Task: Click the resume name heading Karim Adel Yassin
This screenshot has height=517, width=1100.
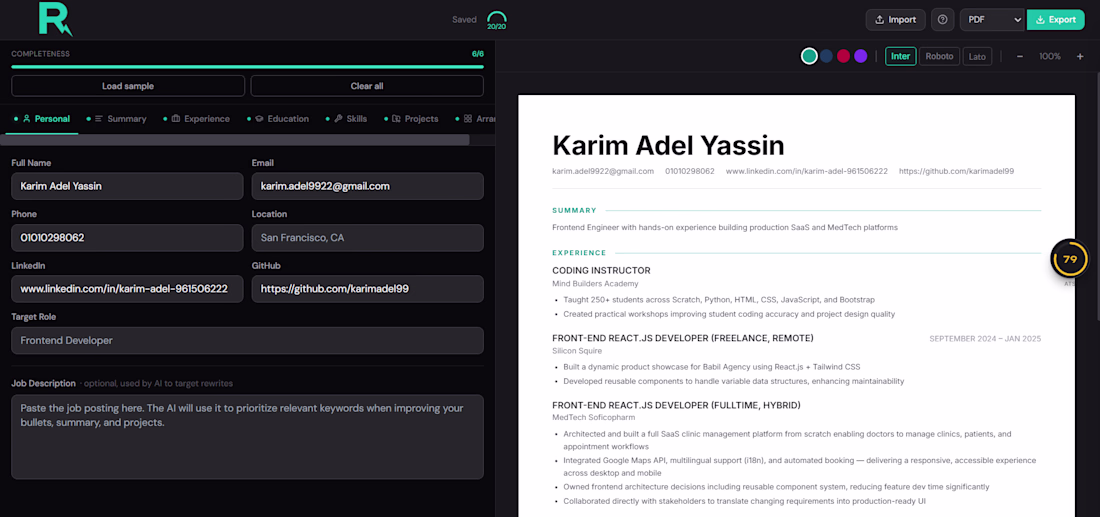Action: click(x=668, y=145)
